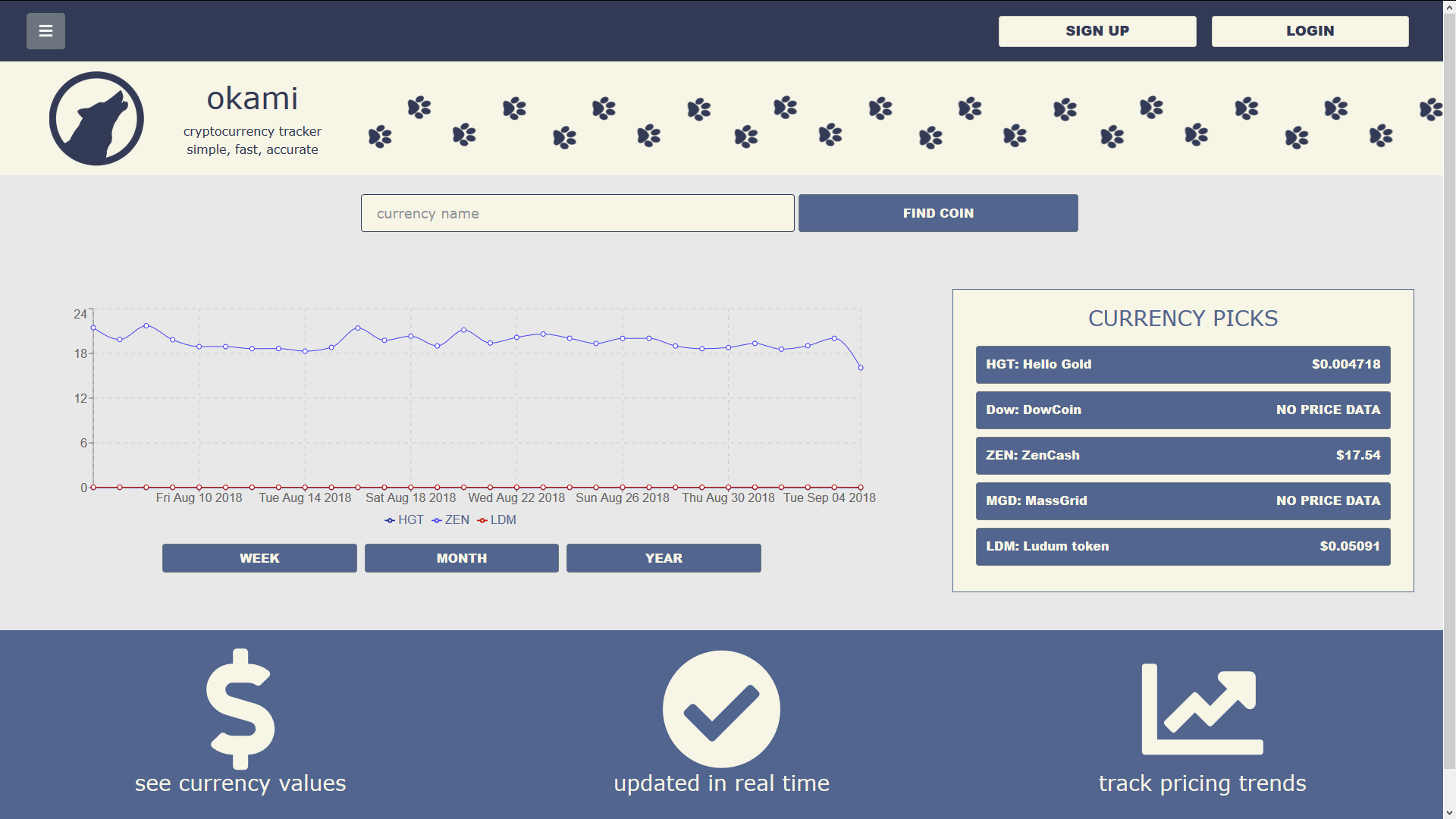This screenshot has width=1456, height=819.
Task: Click the MGD MassGrid currency row
Action: [1182, 500]
